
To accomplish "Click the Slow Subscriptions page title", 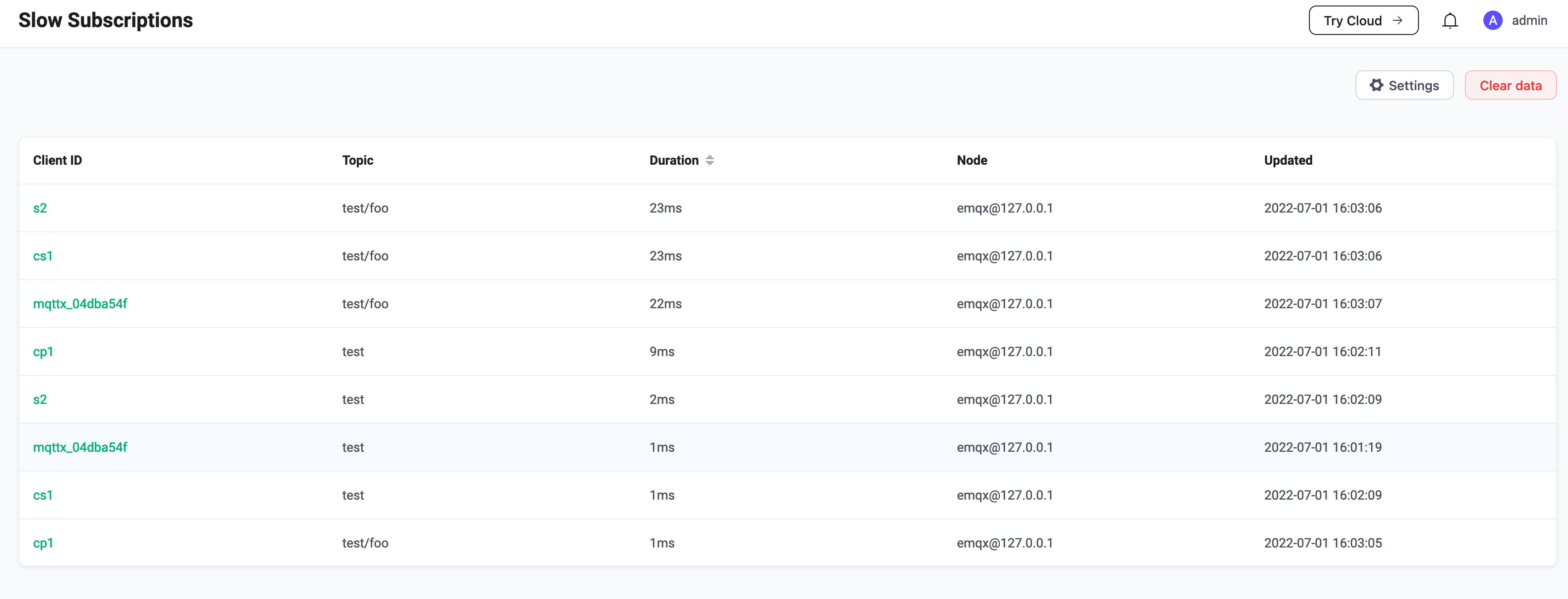I will point(105,20).
